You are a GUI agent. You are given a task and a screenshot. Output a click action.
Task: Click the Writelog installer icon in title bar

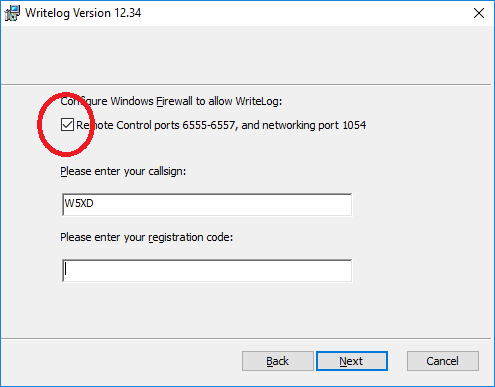point(12,13)
